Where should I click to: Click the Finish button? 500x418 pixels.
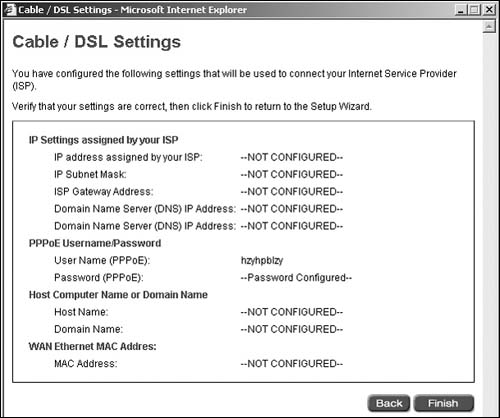click(x=443, y=403)
